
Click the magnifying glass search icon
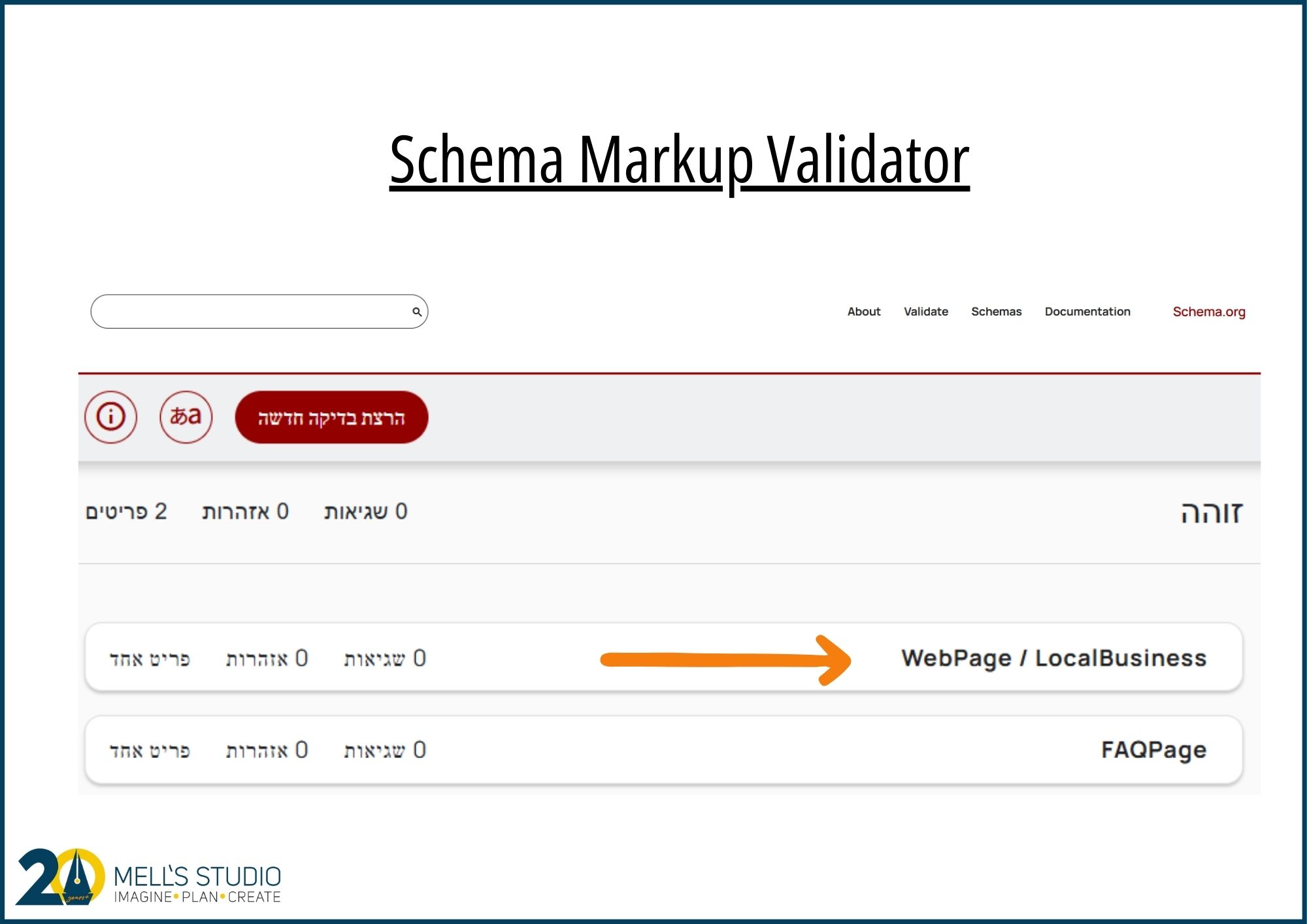pos(416,312)
